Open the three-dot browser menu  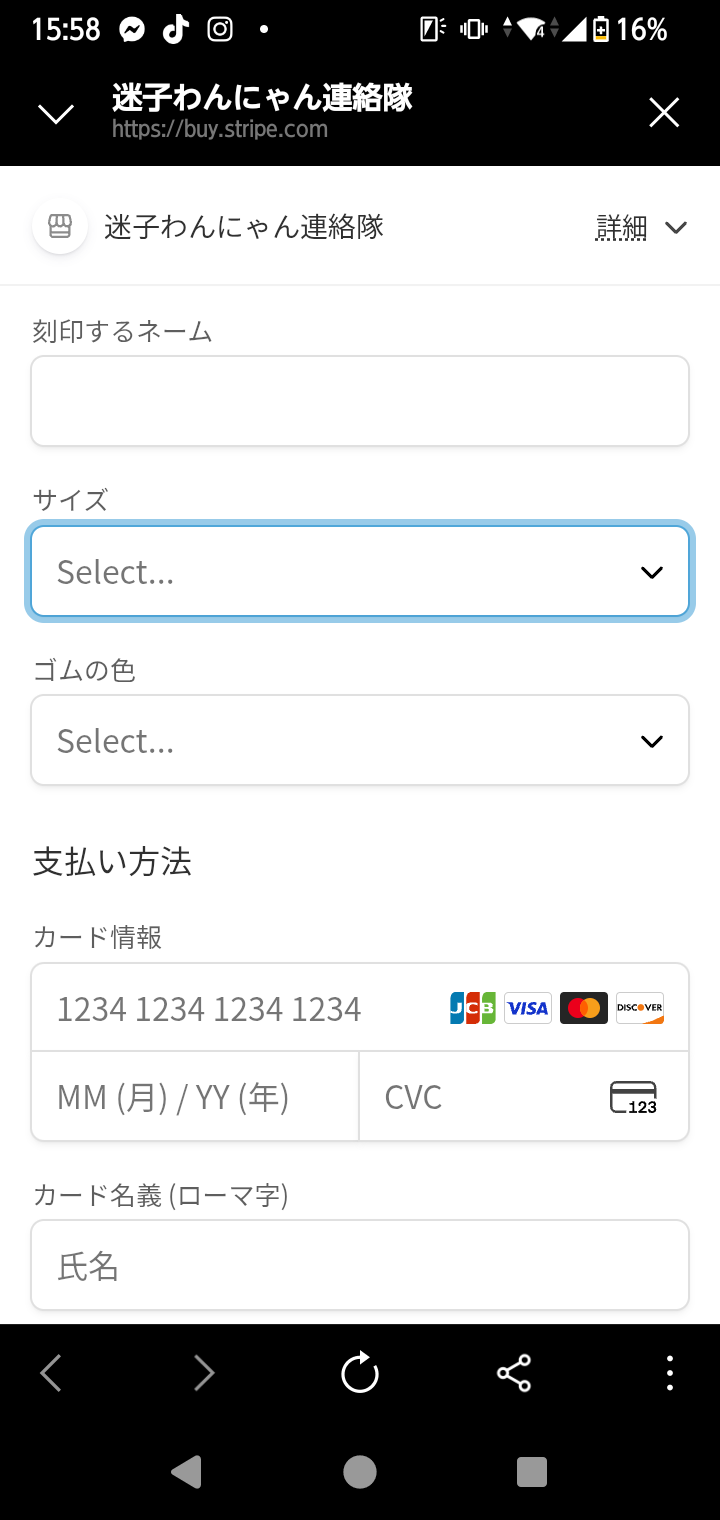669,1373
